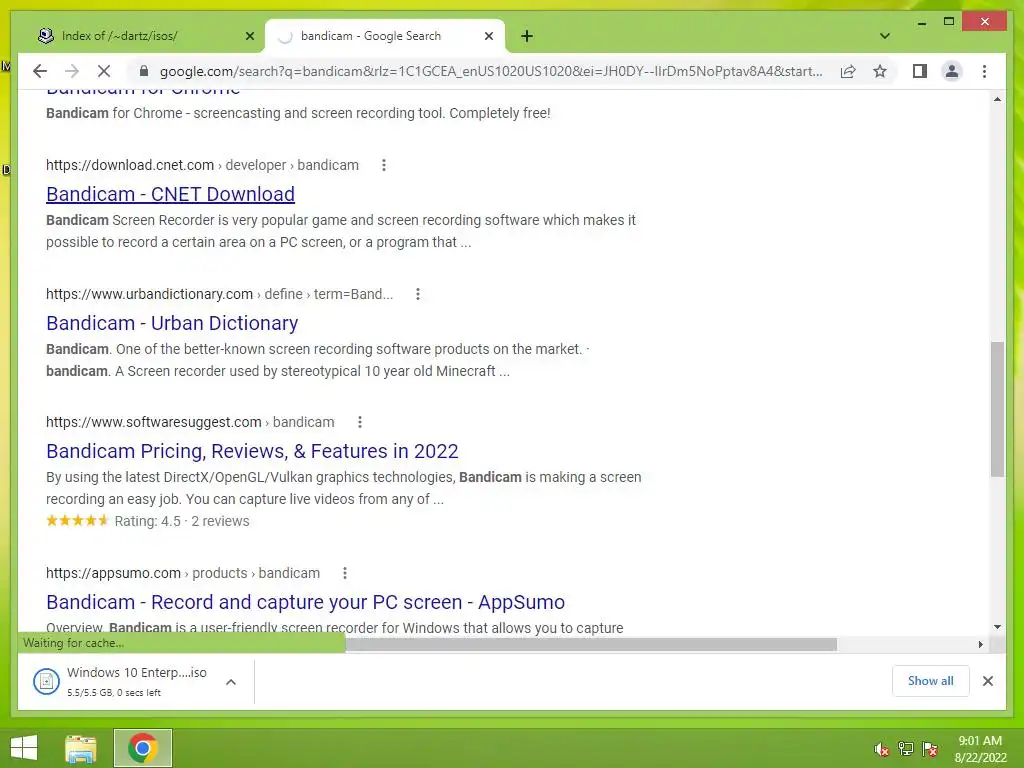Viewport: 1024px width, 768px height.
Task: Expand the tab search dropdown
Action: click(885, 36)
